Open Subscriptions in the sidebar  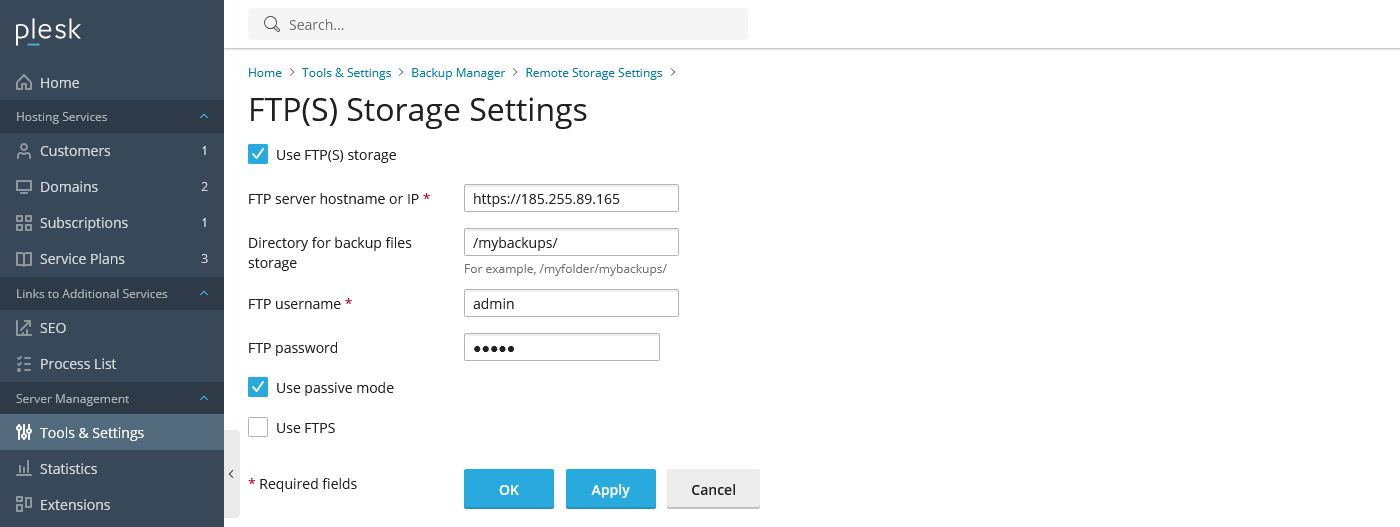tap(112, 223)
